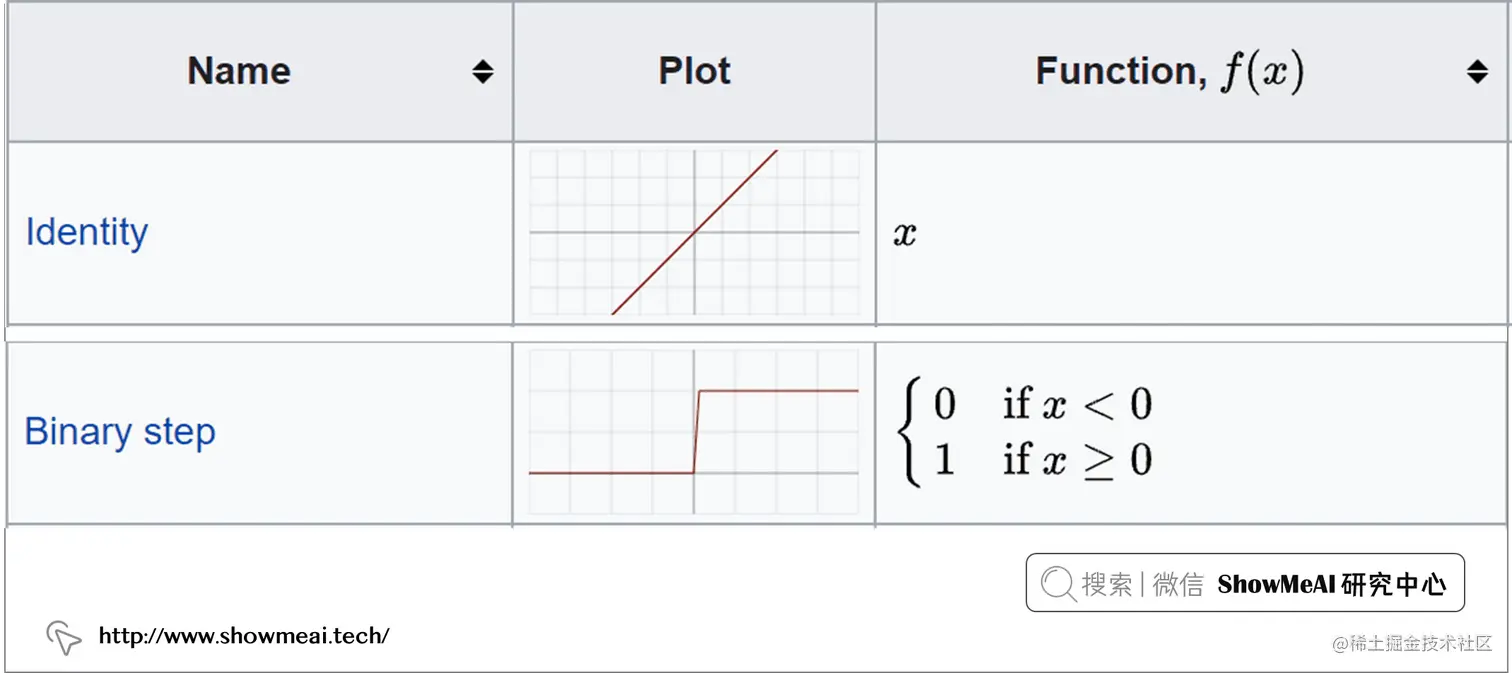Open the Binary step plot thumbnail

click(694, 432)
